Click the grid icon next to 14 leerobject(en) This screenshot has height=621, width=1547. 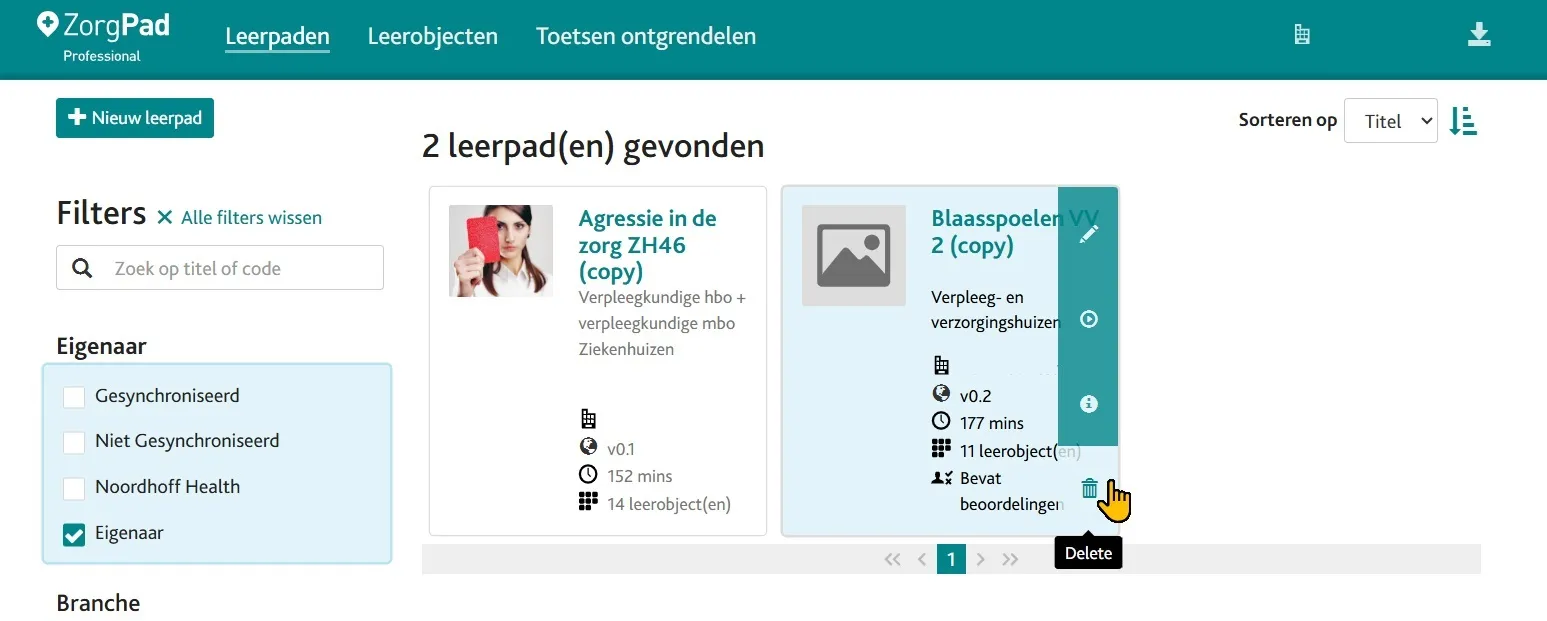pos(588,501)
